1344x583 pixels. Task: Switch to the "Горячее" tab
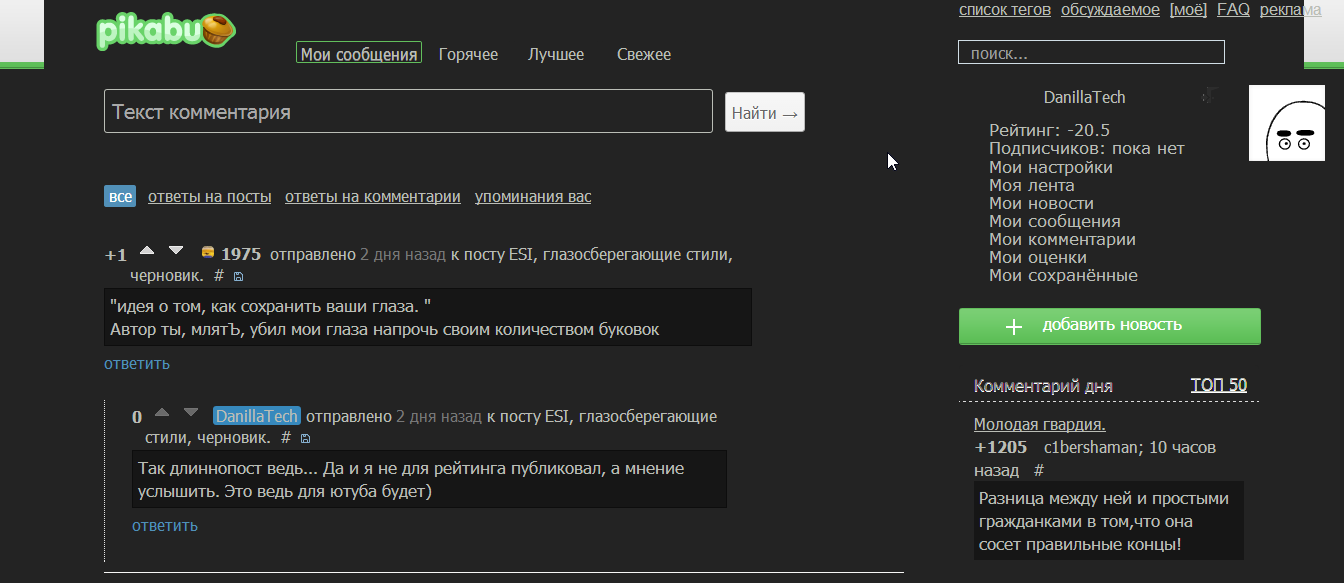tap(468, 54)
